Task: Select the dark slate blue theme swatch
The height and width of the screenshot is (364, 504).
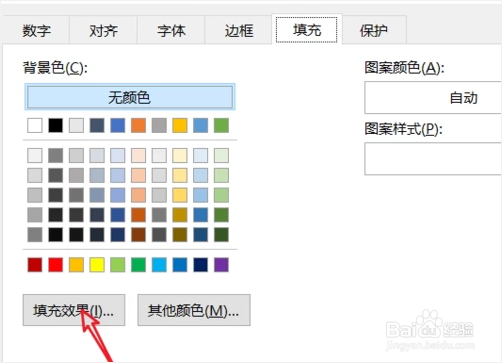Action: (x=97, y=126)
